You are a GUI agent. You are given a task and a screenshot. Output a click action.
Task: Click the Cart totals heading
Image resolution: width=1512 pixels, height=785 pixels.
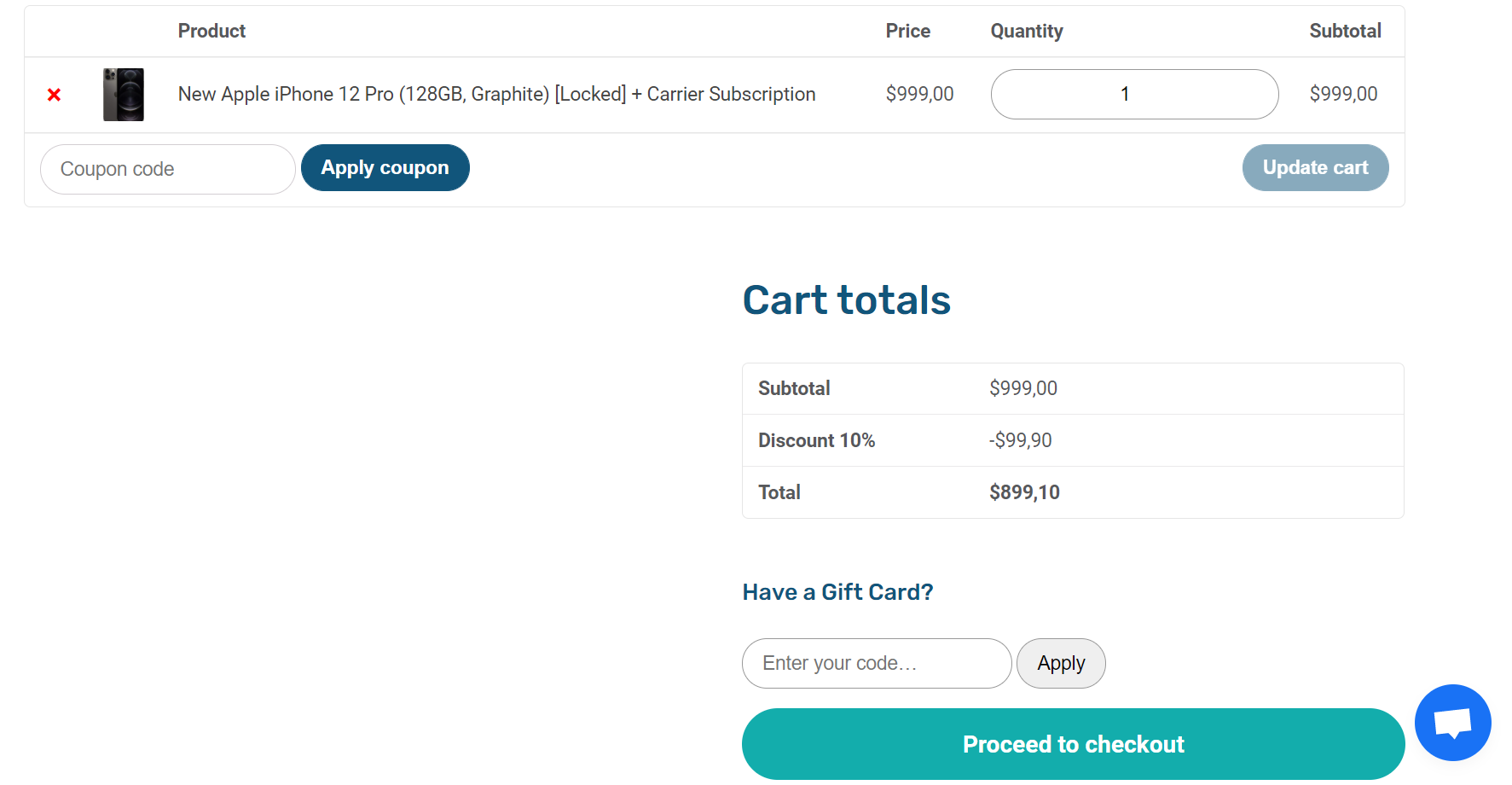click(x=846, y=300)
